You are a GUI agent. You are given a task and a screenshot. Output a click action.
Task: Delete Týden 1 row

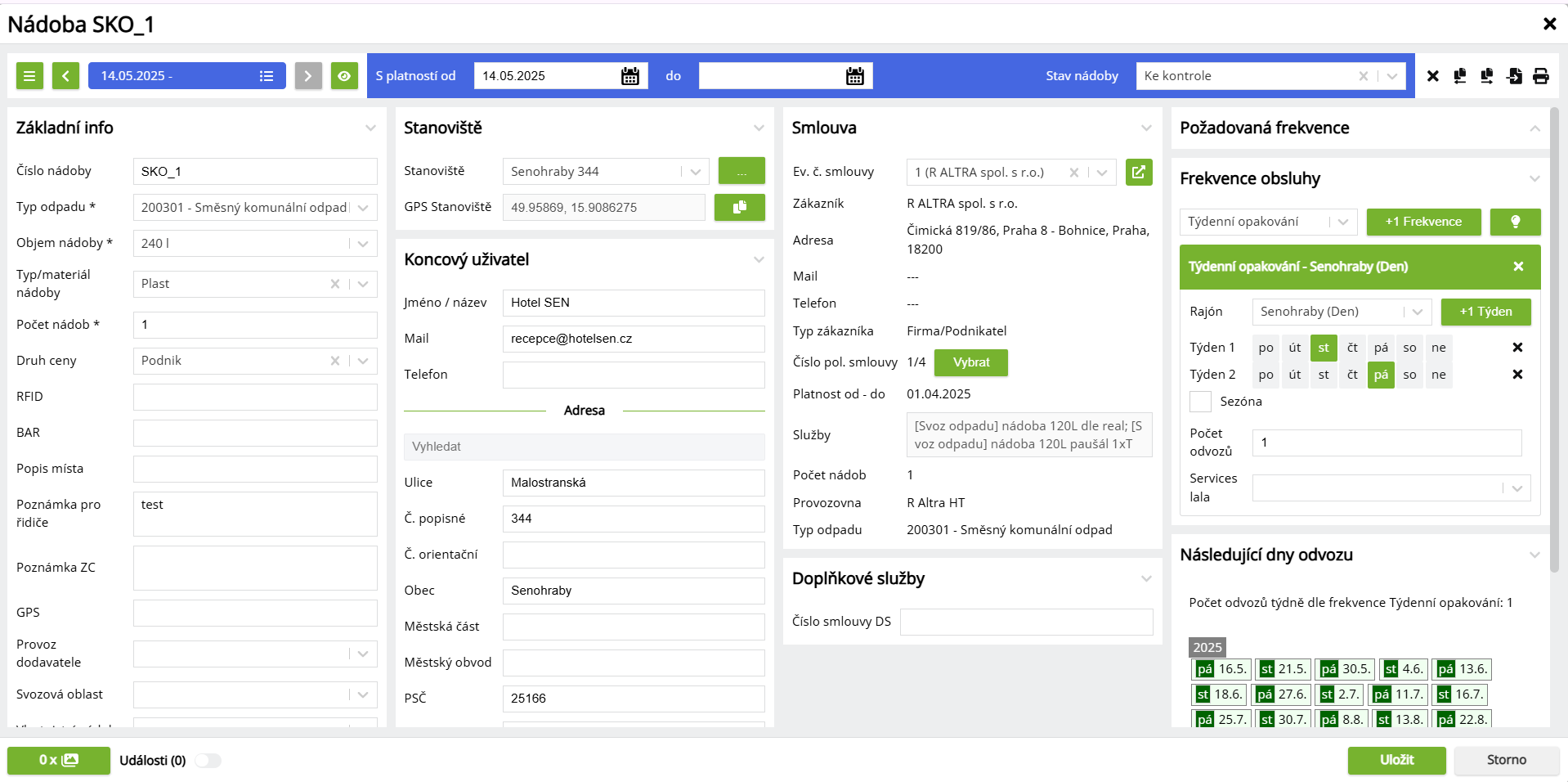1517,348
